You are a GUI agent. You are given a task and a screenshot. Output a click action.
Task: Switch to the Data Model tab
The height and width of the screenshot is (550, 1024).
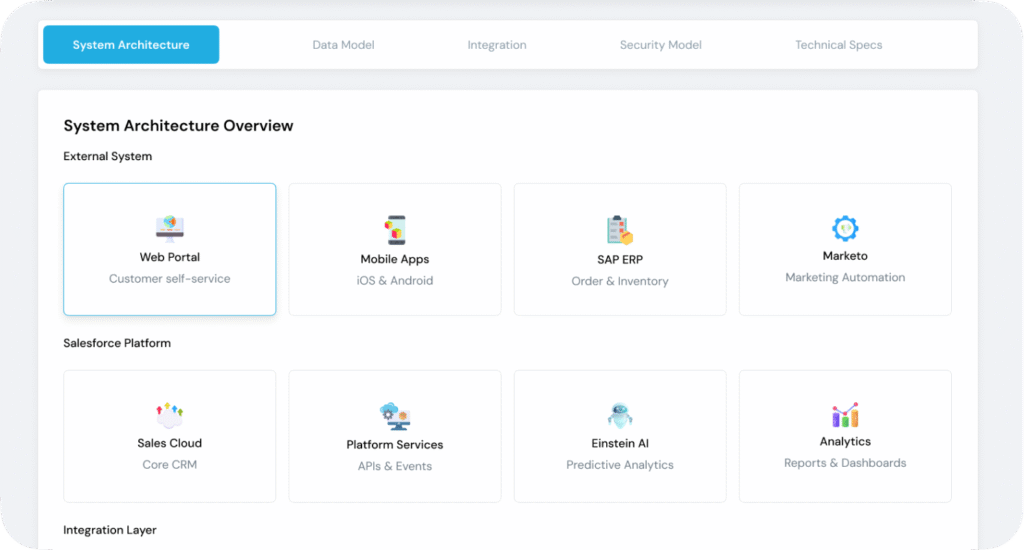point(343,45)
